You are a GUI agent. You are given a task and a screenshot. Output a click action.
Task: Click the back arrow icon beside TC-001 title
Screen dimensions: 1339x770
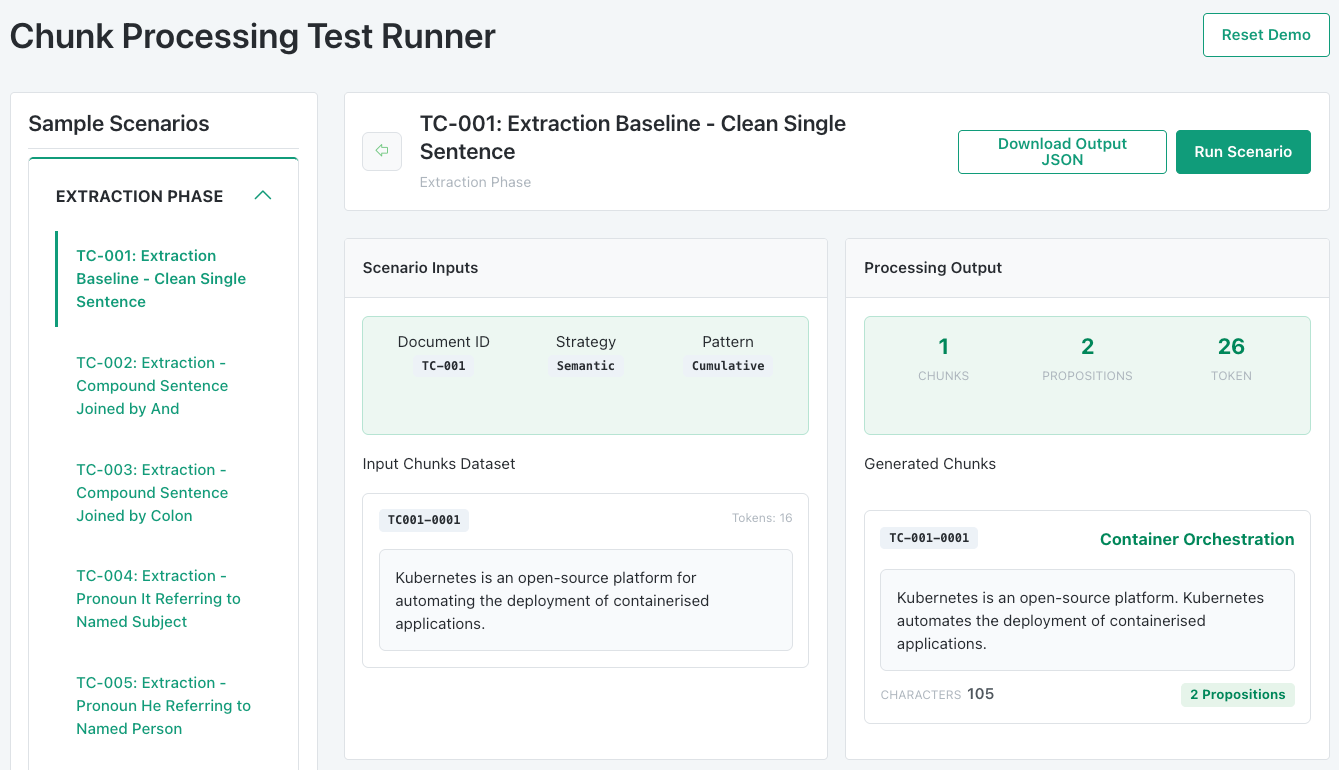pyautogui.click(x=382, y=151)
